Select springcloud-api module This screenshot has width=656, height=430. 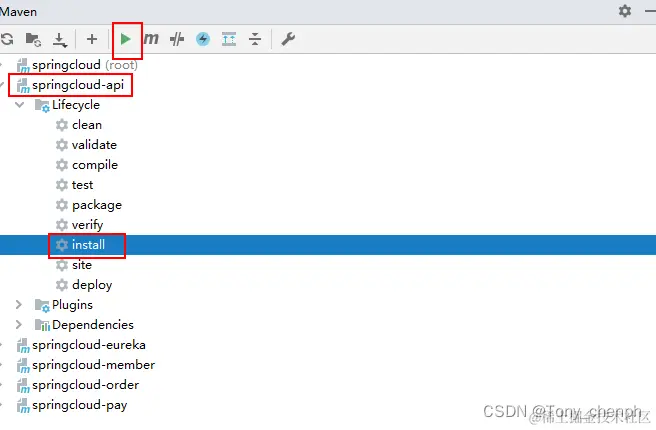pyautogui.click(x=78, y=85)
